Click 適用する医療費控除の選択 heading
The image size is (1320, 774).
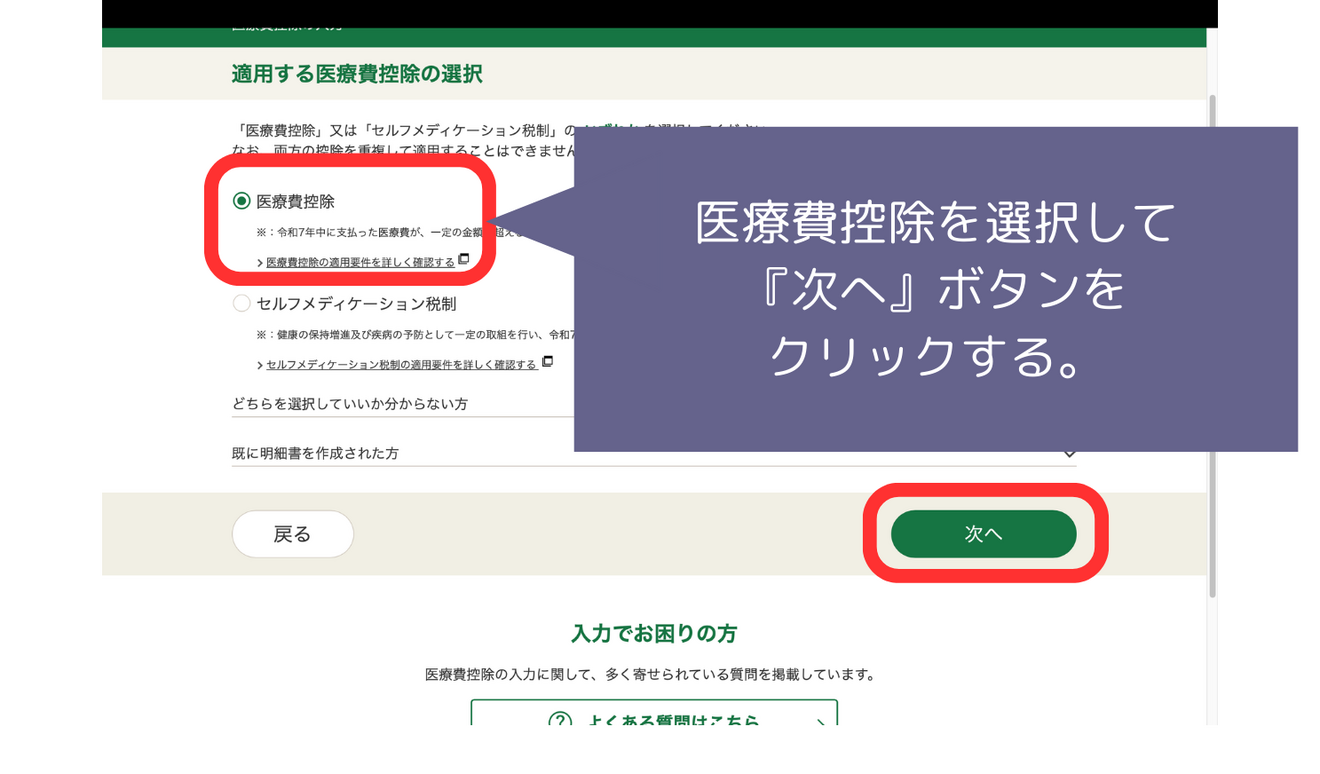pos(357,74)
